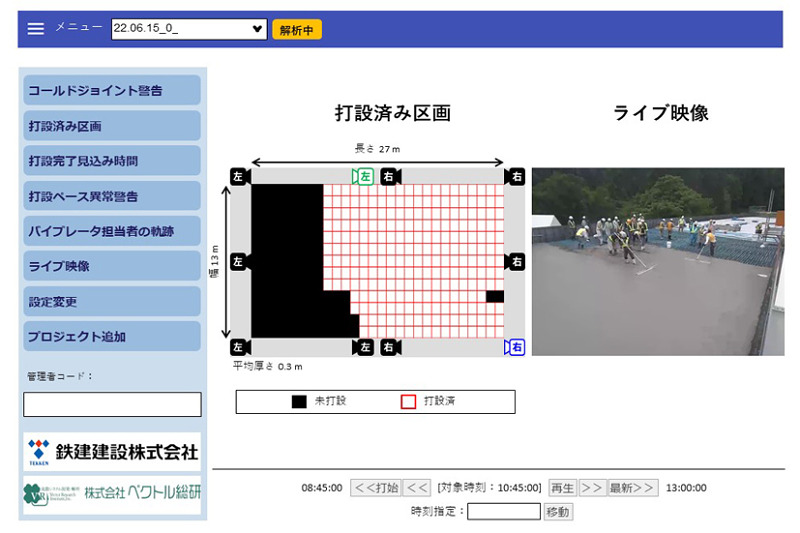Open ライブ映像 menu item in sidebar
The width and height of the screenshot is (800, 533).
tap(112, 266)
